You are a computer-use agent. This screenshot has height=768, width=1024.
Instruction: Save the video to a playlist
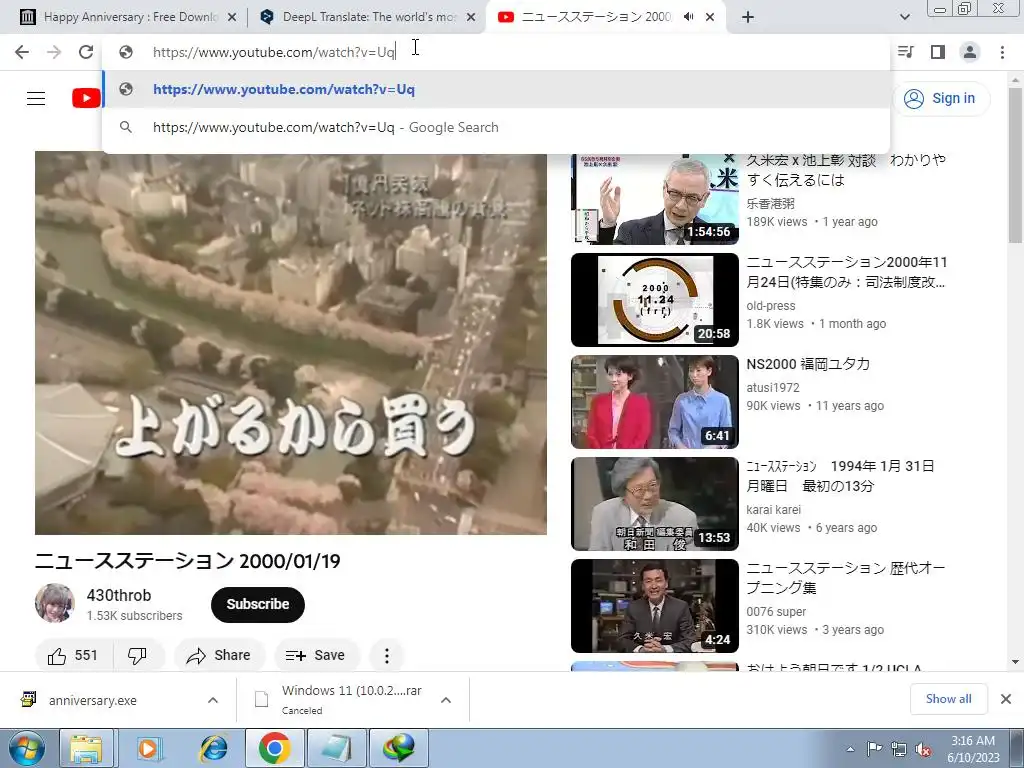316,656
